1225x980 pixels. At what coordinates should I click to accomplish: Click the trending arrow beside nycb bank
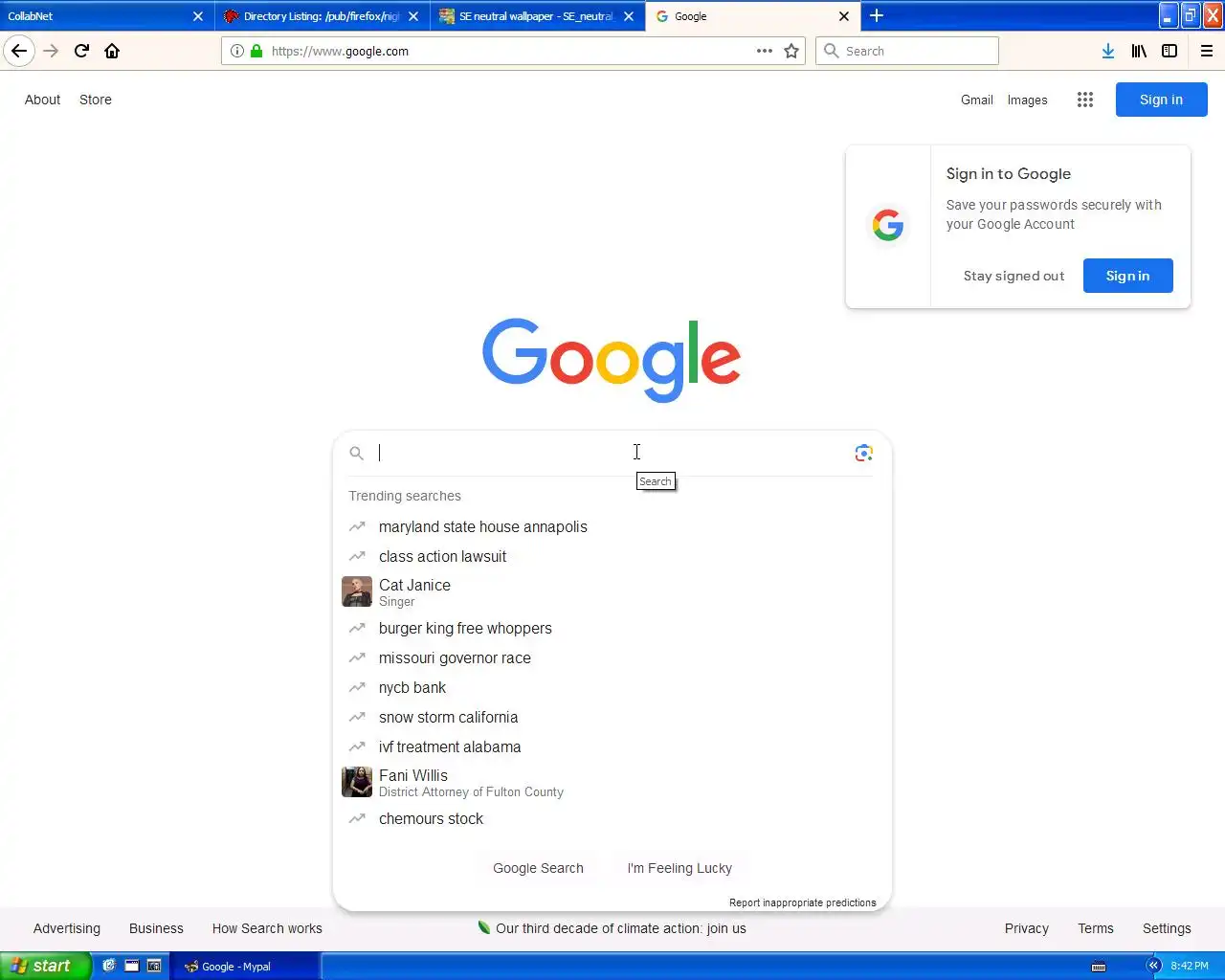(357, 687)
